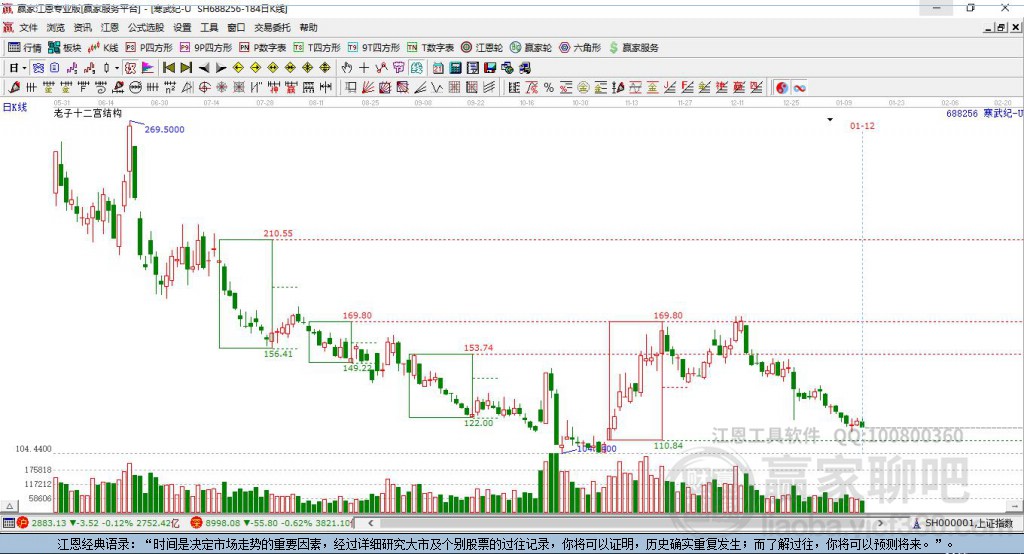The image size is (1024, 554).
Task: Open the 板块 sector view
Action: tap(65, 48)
